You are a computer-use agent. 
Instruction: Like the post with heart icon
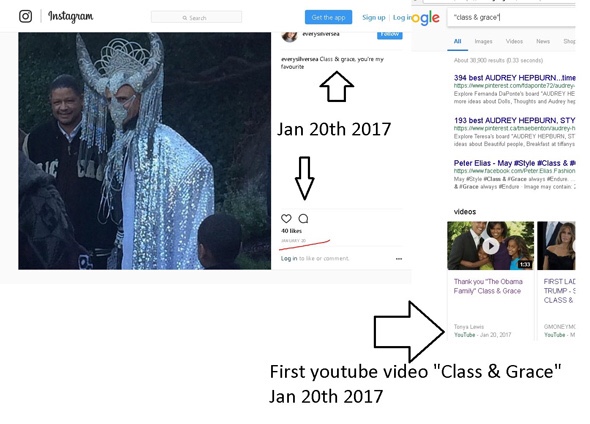coord(286,218)
